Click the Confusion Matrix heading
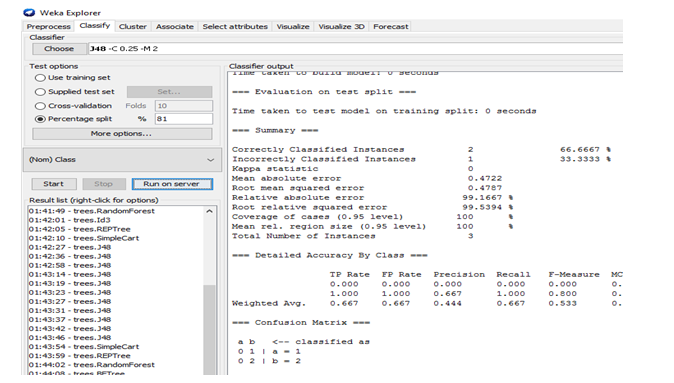 pyautogui.click(x=300, y=323)
